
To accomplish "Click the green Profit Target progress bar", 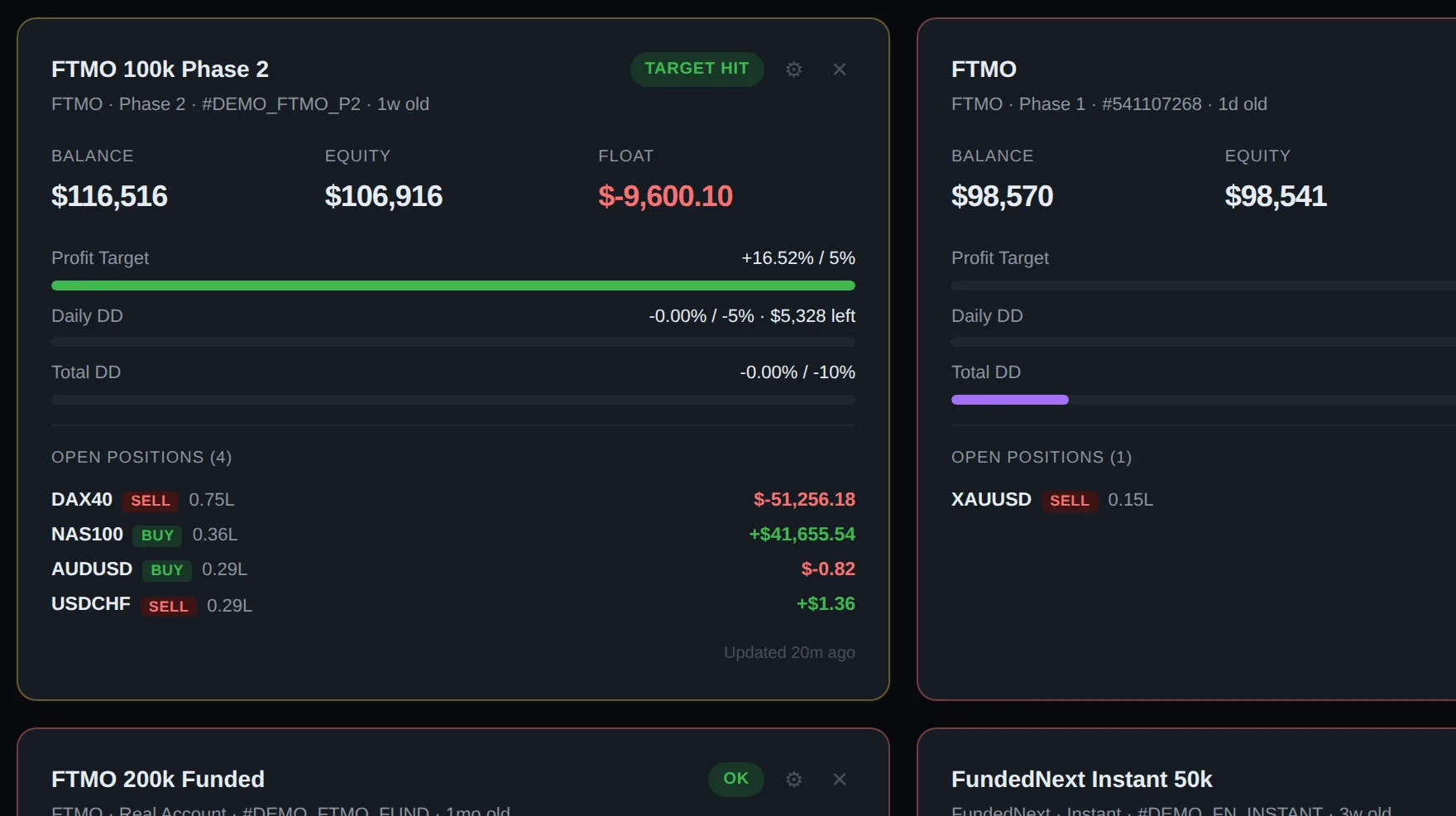I will [x=453, y=286].
